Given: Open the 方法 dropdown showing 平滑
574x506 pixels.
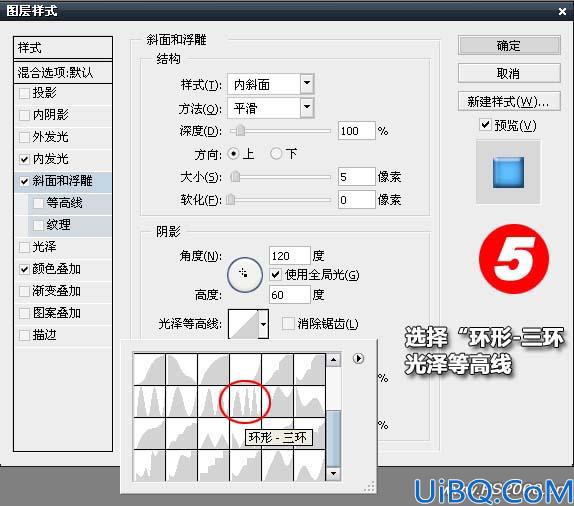Looking at the screenshot, I should click(271, 108).
